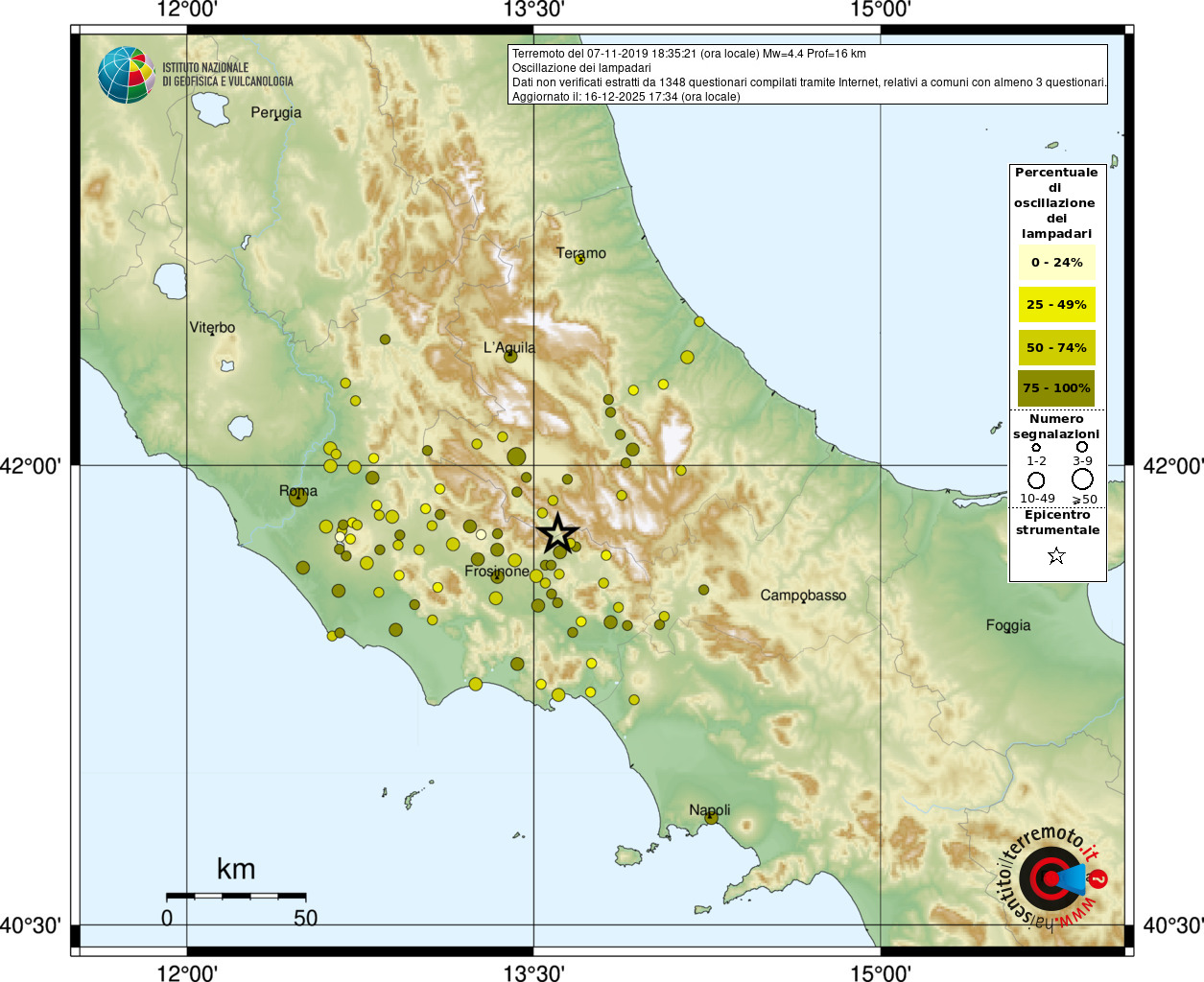1204x982 pixels.
Task: Click the km scale bar
Action: pos(236,896)
